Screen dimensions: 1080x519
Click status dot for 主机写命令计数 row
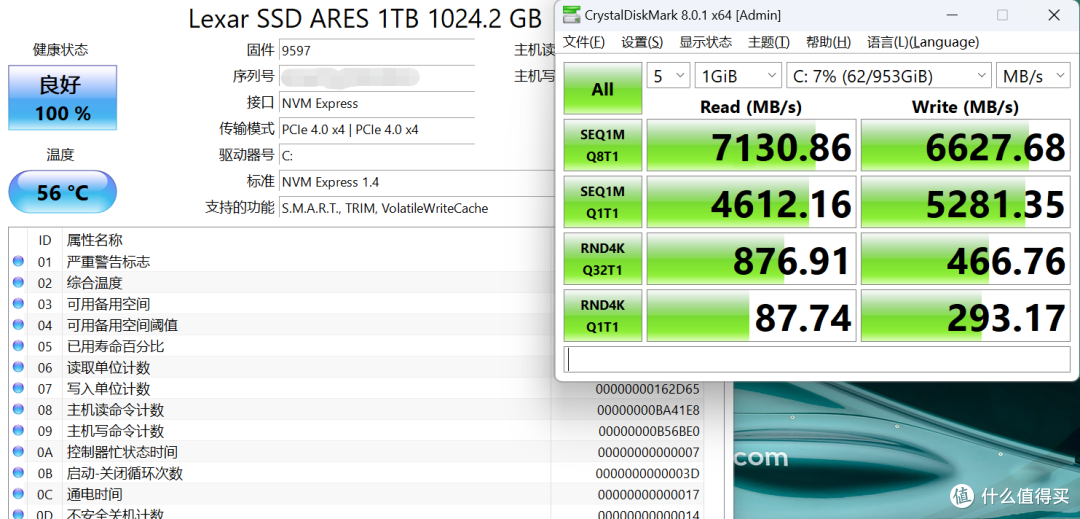(18, 432)
